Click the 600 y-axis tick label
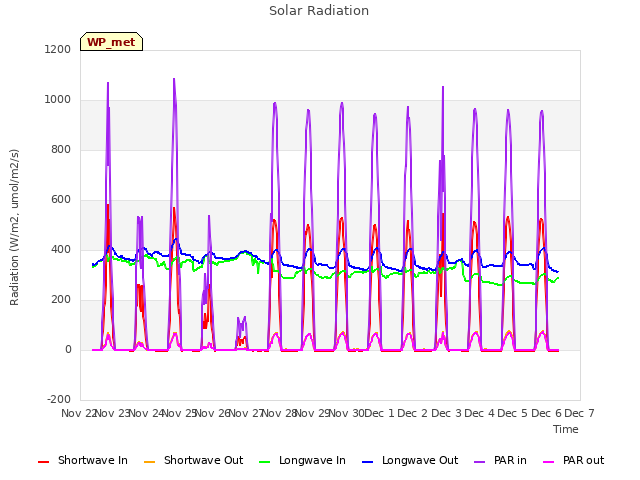Screen dimensions: 640x480 click(x=61, y=200)
